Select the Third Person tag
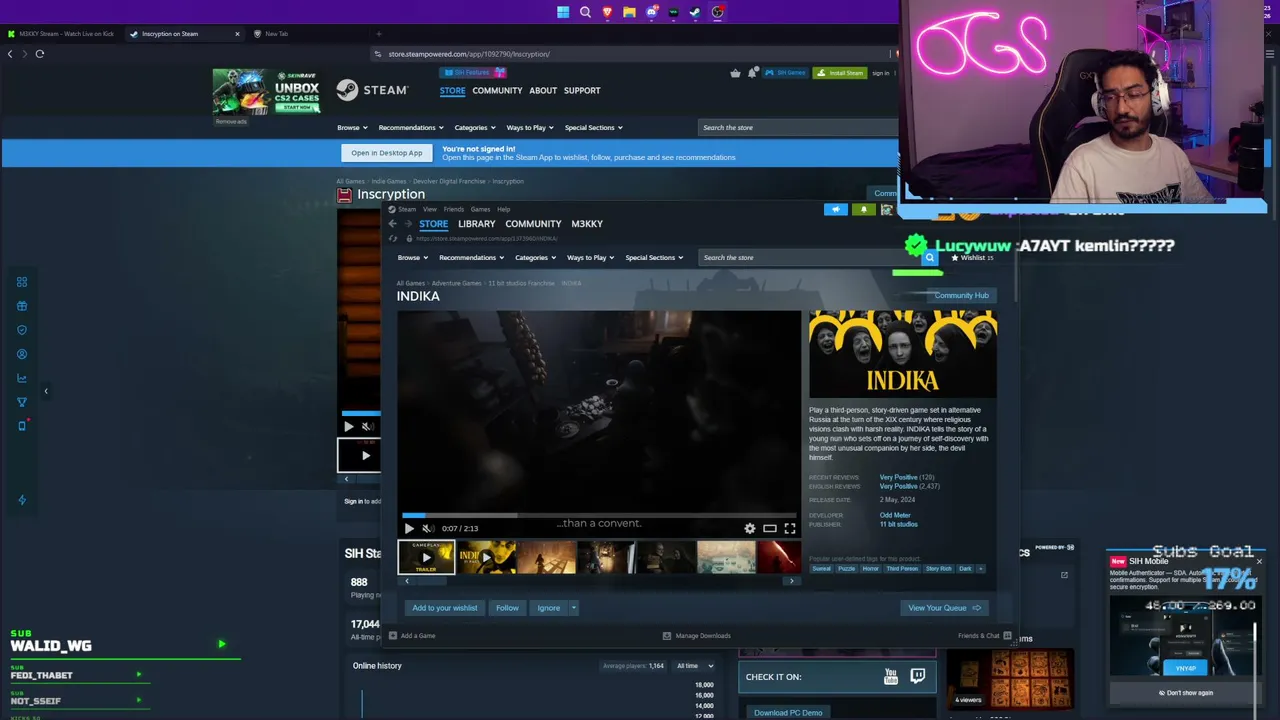 (x=902, y=569)
